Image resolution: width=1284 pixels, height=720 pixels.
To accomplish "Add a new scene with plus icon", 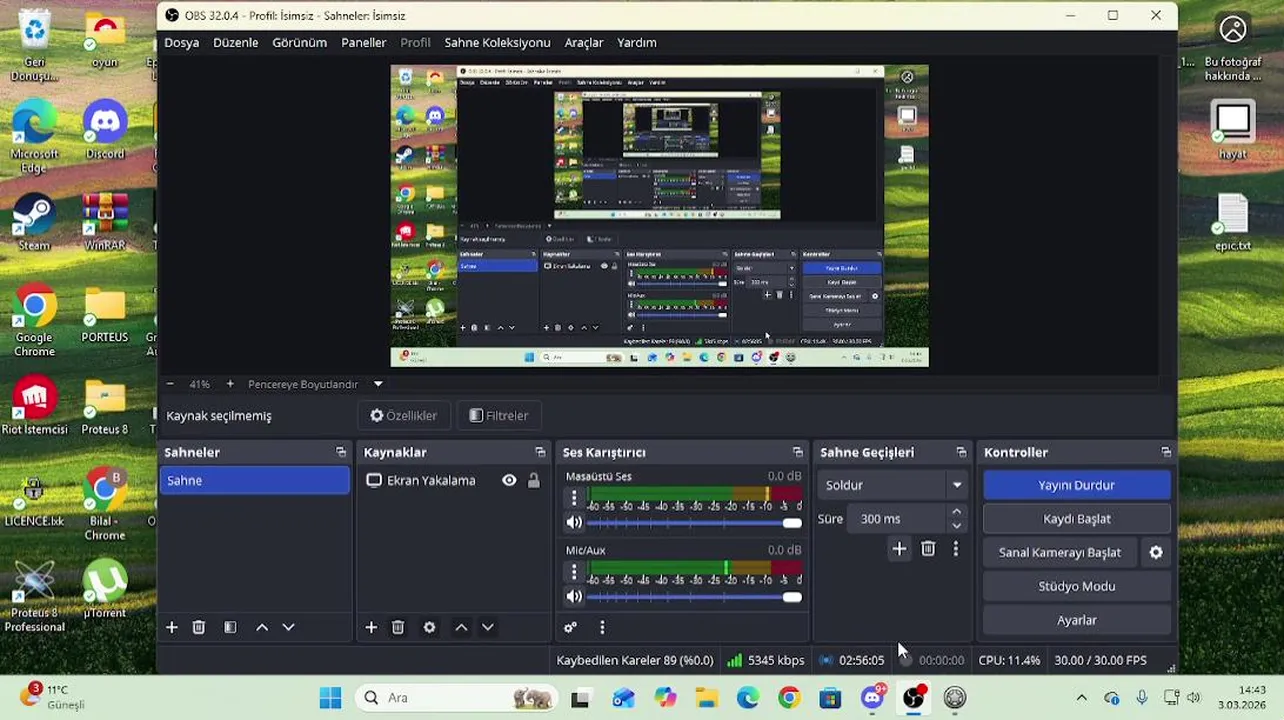I will click(172, 627).
